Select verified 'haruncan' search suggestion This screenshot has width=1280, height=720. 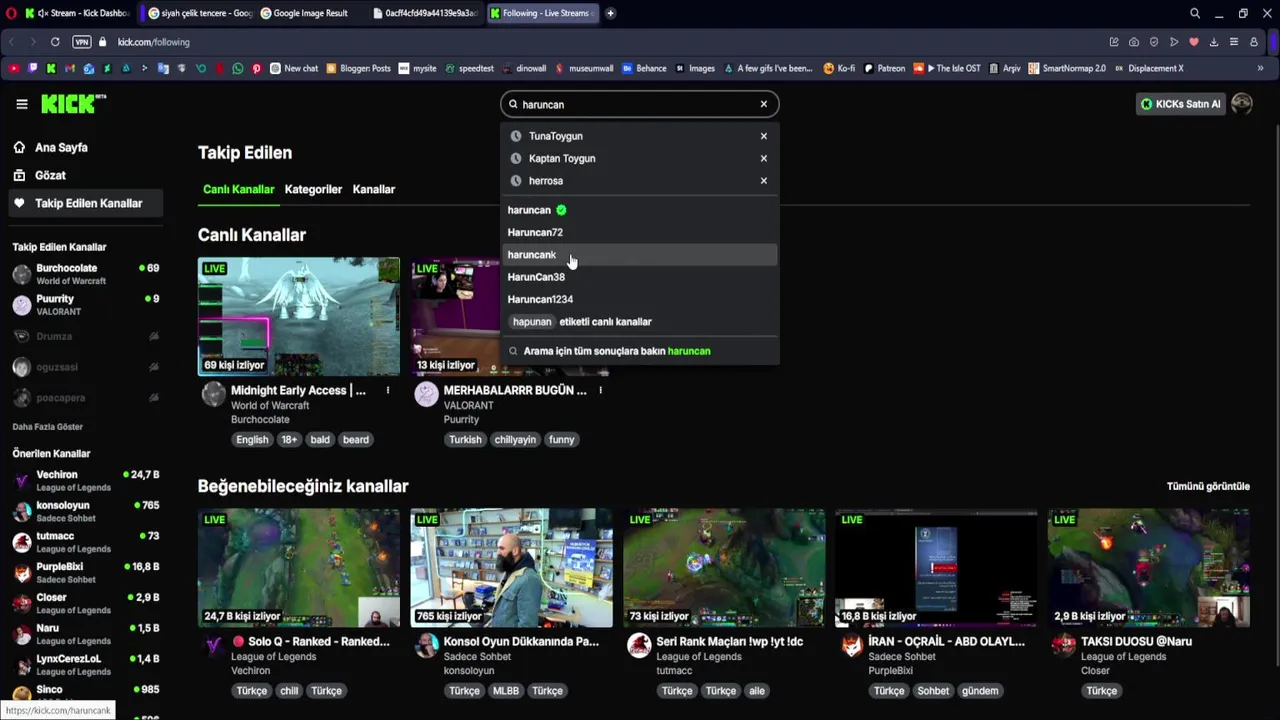click(x=639, y=210)
